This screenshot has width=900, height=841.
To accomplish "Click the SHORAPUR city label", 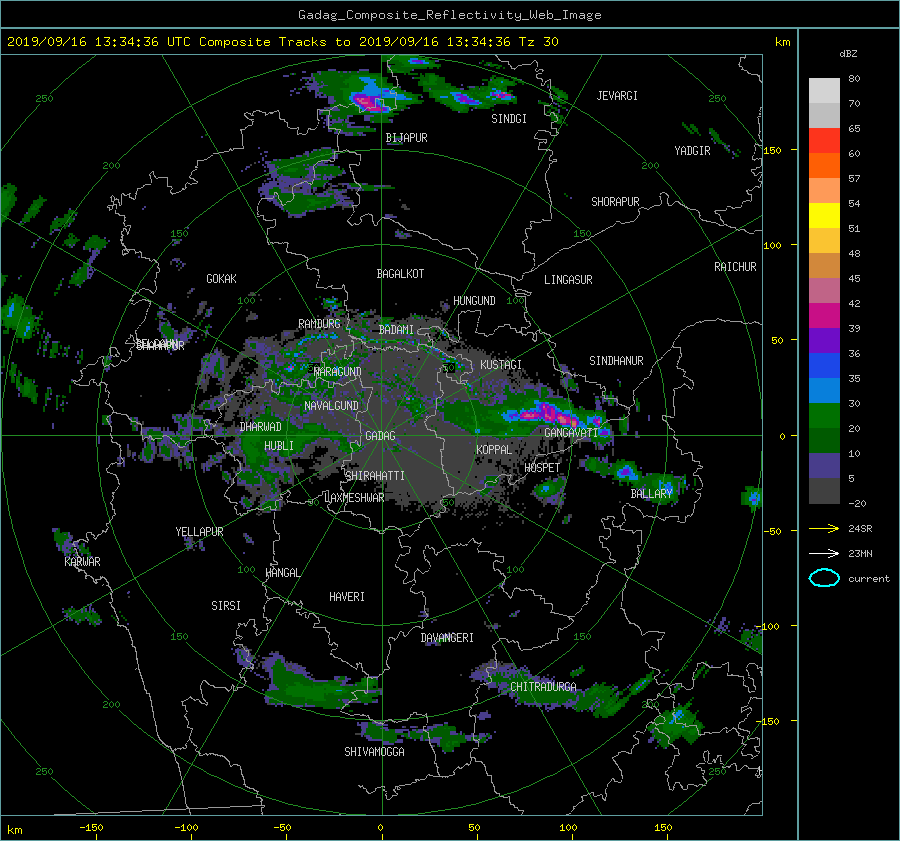I will coord(615,202).
